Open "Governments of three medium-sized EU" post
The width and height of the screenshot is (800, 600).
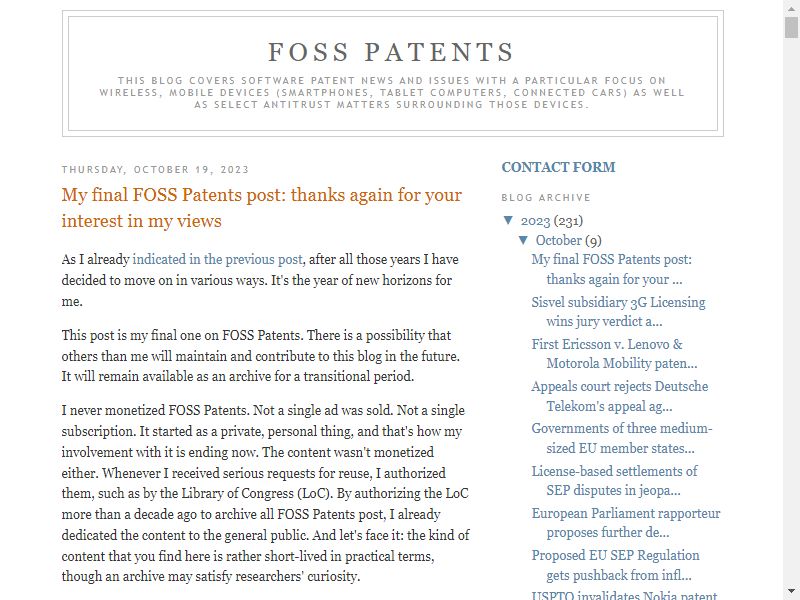(622, 438)
